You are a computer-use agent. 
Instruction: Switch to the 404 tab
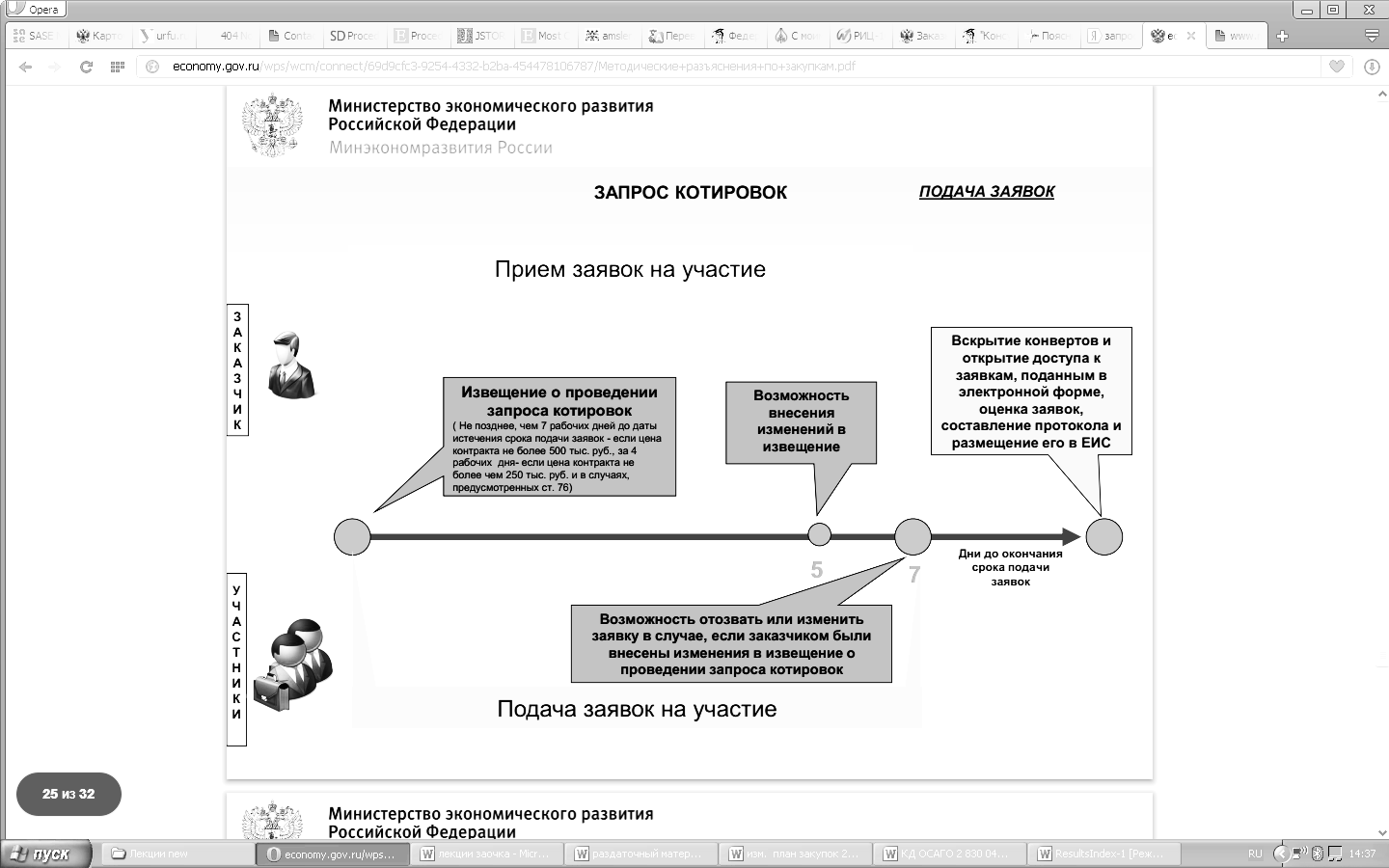[226, 36]
